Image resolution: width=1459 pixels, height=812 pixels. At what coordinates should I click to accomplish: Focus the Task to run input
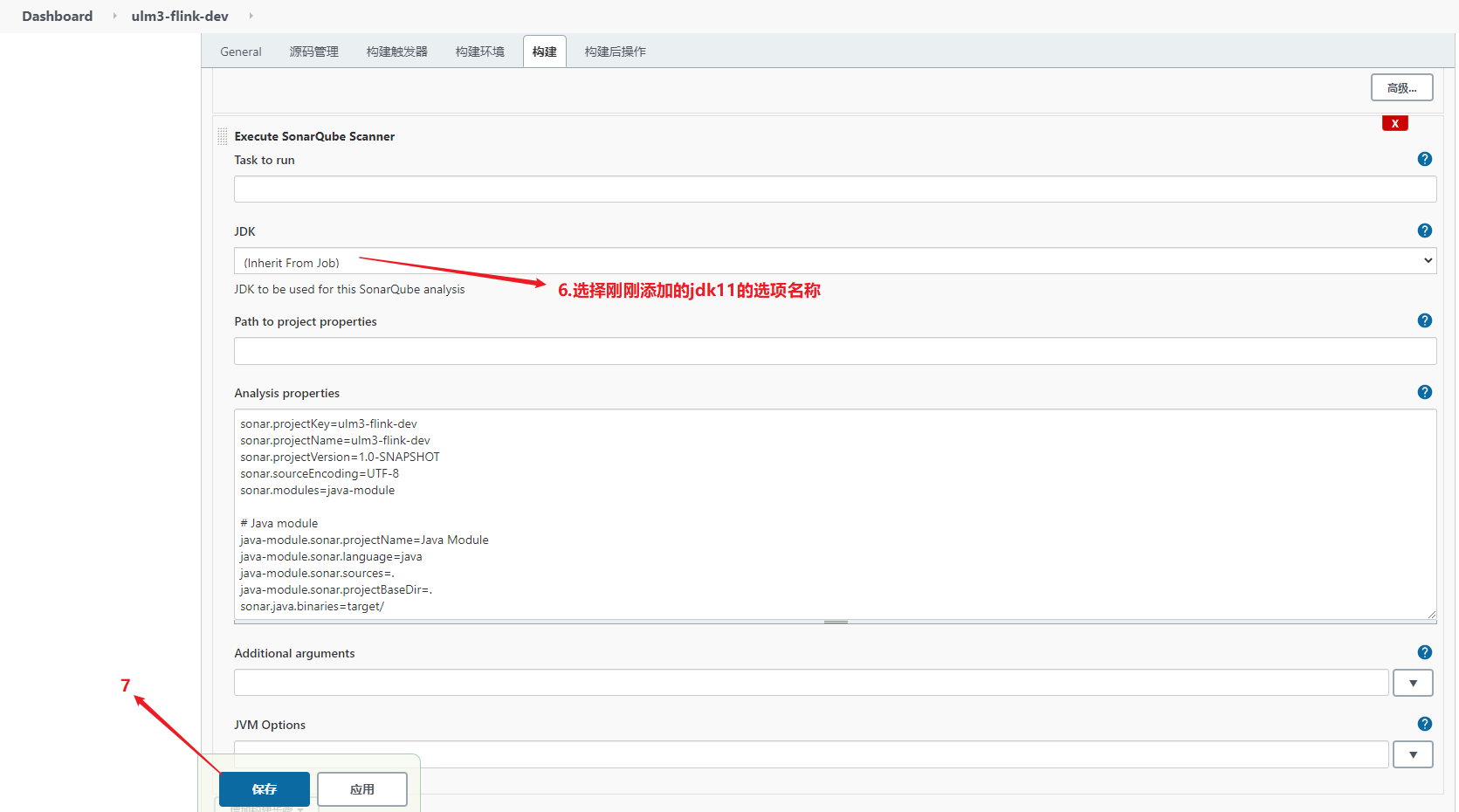click(835, 189)
